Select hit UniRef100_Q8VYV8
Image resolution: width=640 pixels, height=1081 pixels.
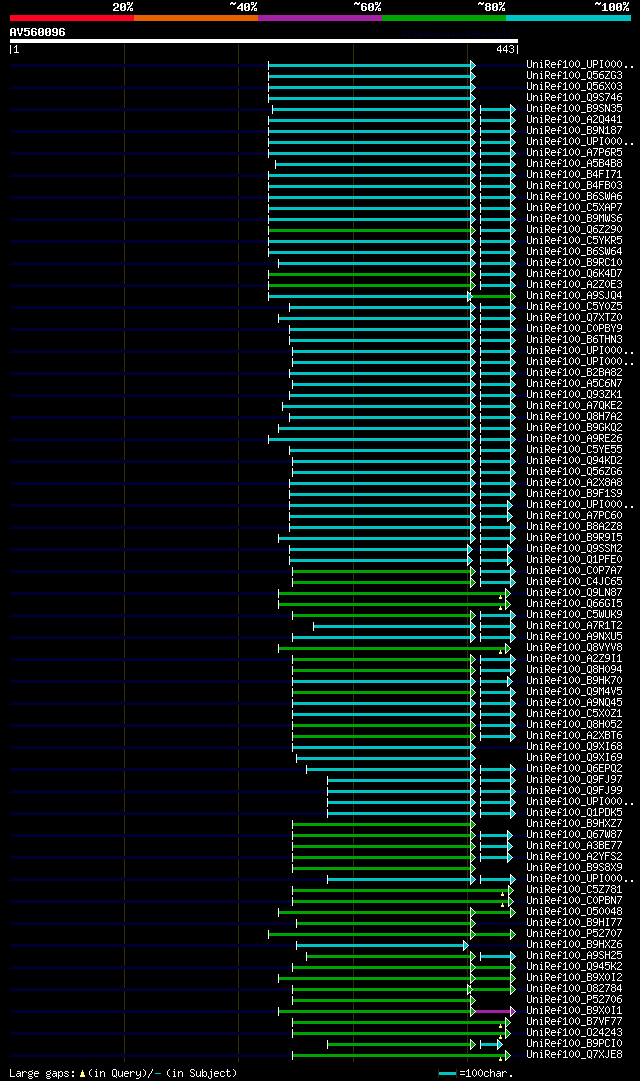tap(574, 649)
